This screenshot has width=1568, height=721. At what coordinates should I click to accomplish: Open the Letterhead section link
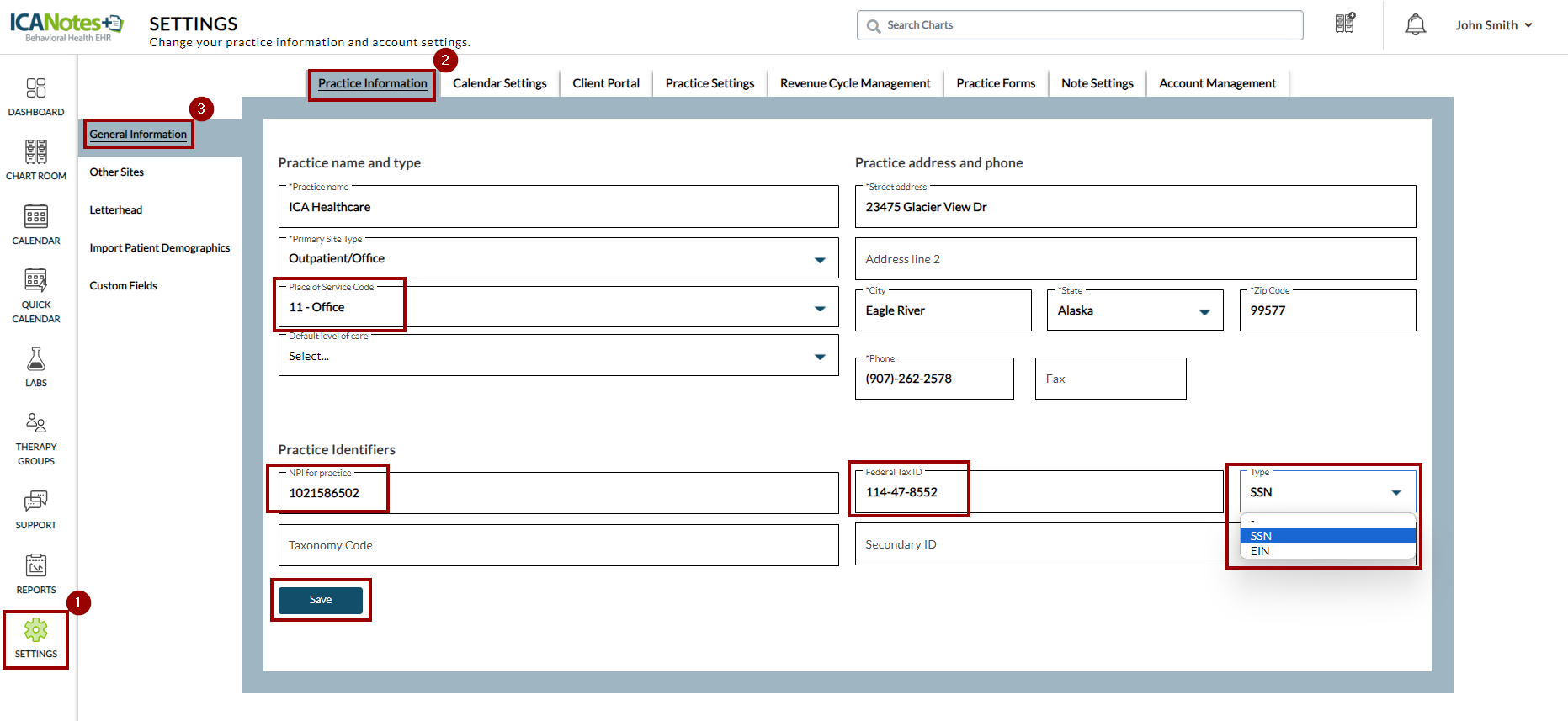116,210
